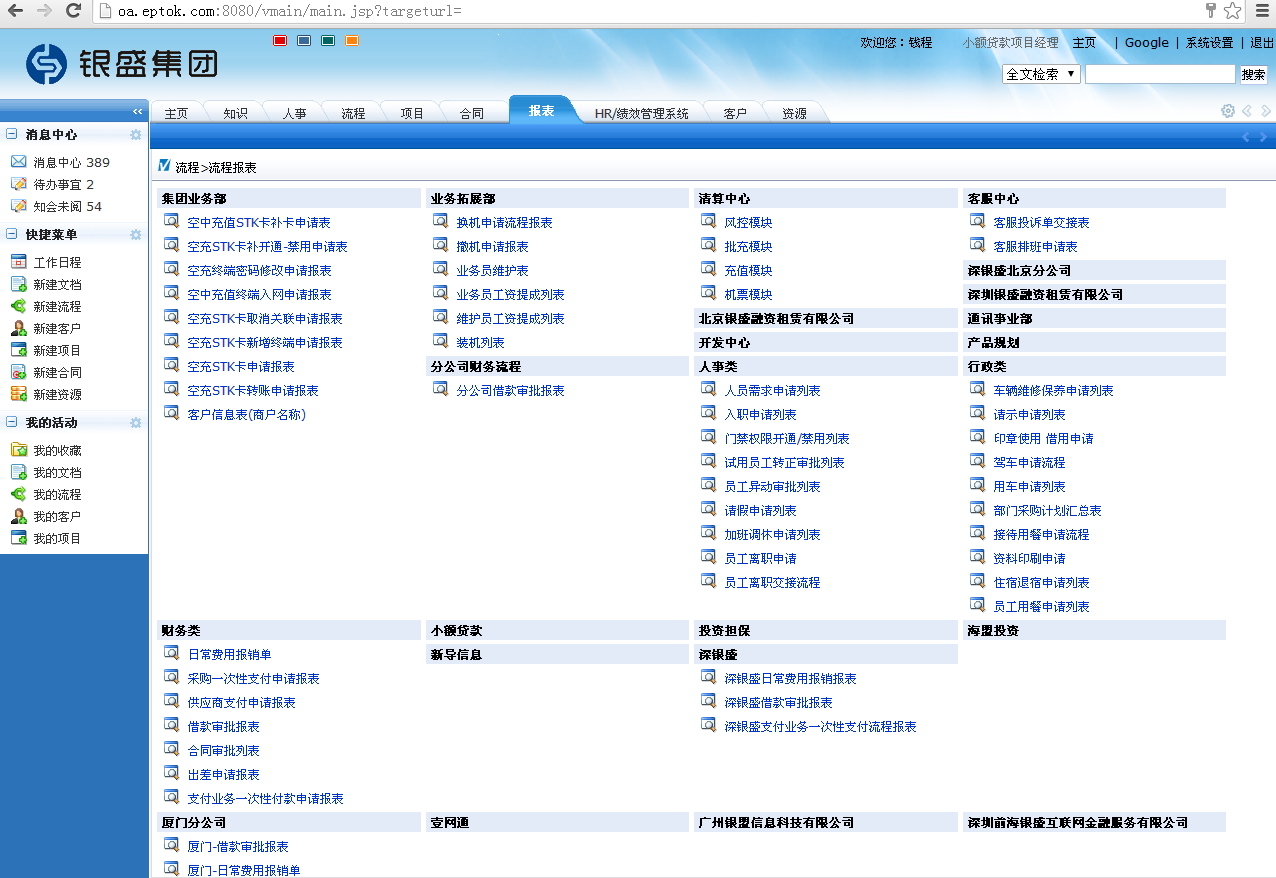This screenshot has width=1276, height=878.
Task: Click the 新建项目 icon
Action: tap(18, 350)
